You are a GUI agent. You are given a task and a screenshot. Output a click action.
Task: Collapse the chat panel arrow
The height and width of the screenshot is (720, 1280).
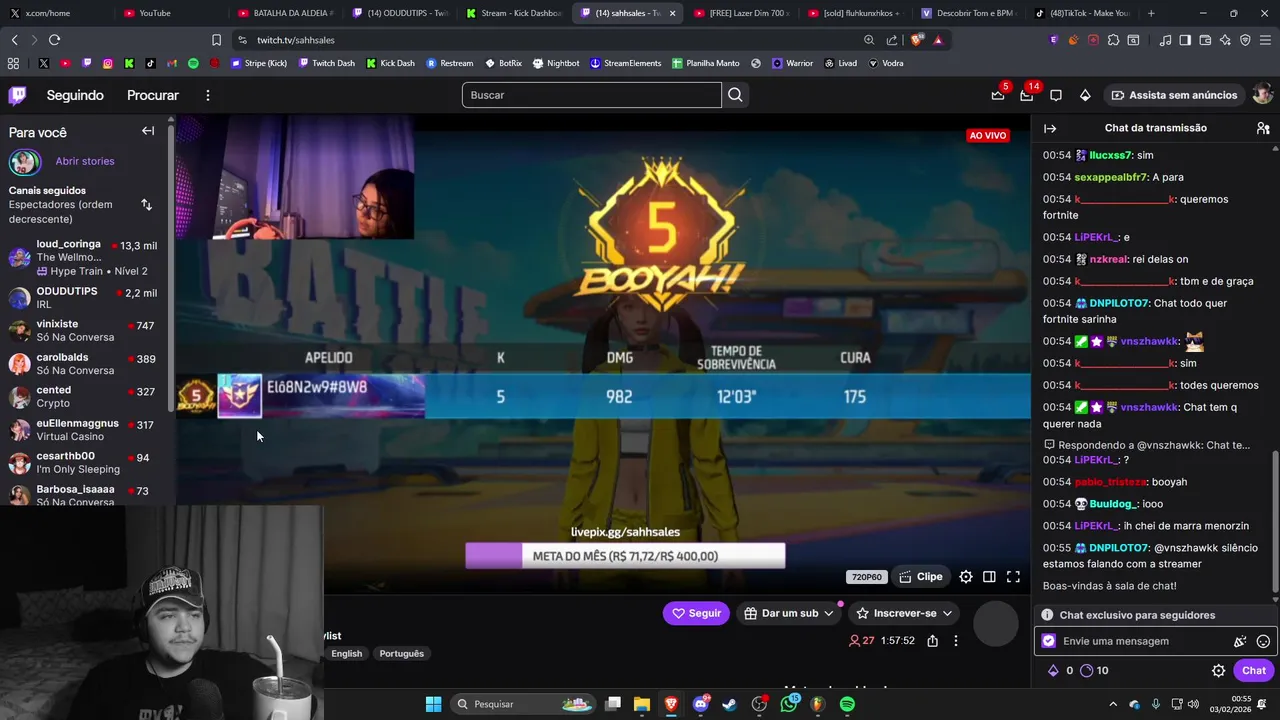pyautogui.click(x=1050, y=128)
